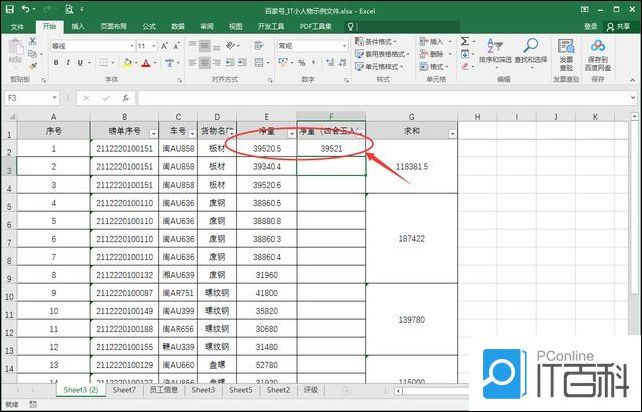Open 条件格式 conditional formatting

point(376,41)
